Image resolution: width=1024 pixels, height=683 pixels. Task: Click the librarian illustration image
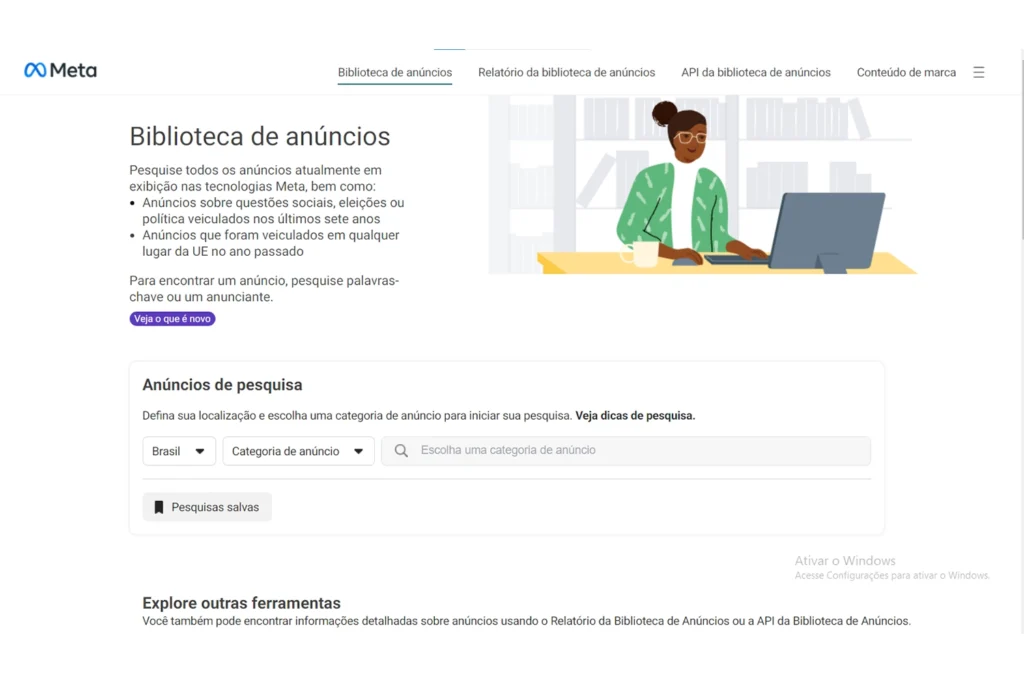tap(702, 185)
